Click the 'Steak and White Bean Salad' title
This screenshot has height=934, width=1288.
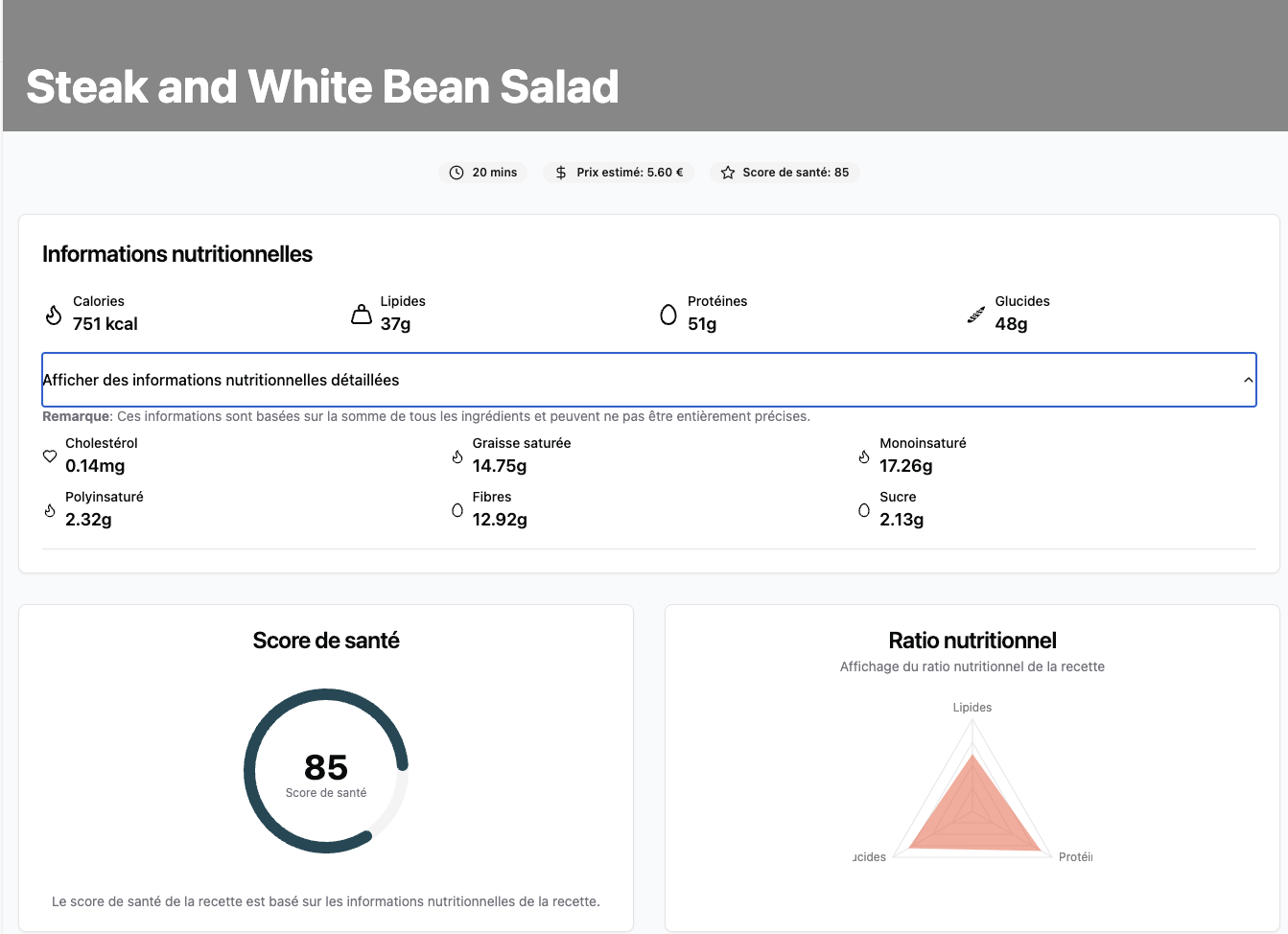click(x=322, y=86)
